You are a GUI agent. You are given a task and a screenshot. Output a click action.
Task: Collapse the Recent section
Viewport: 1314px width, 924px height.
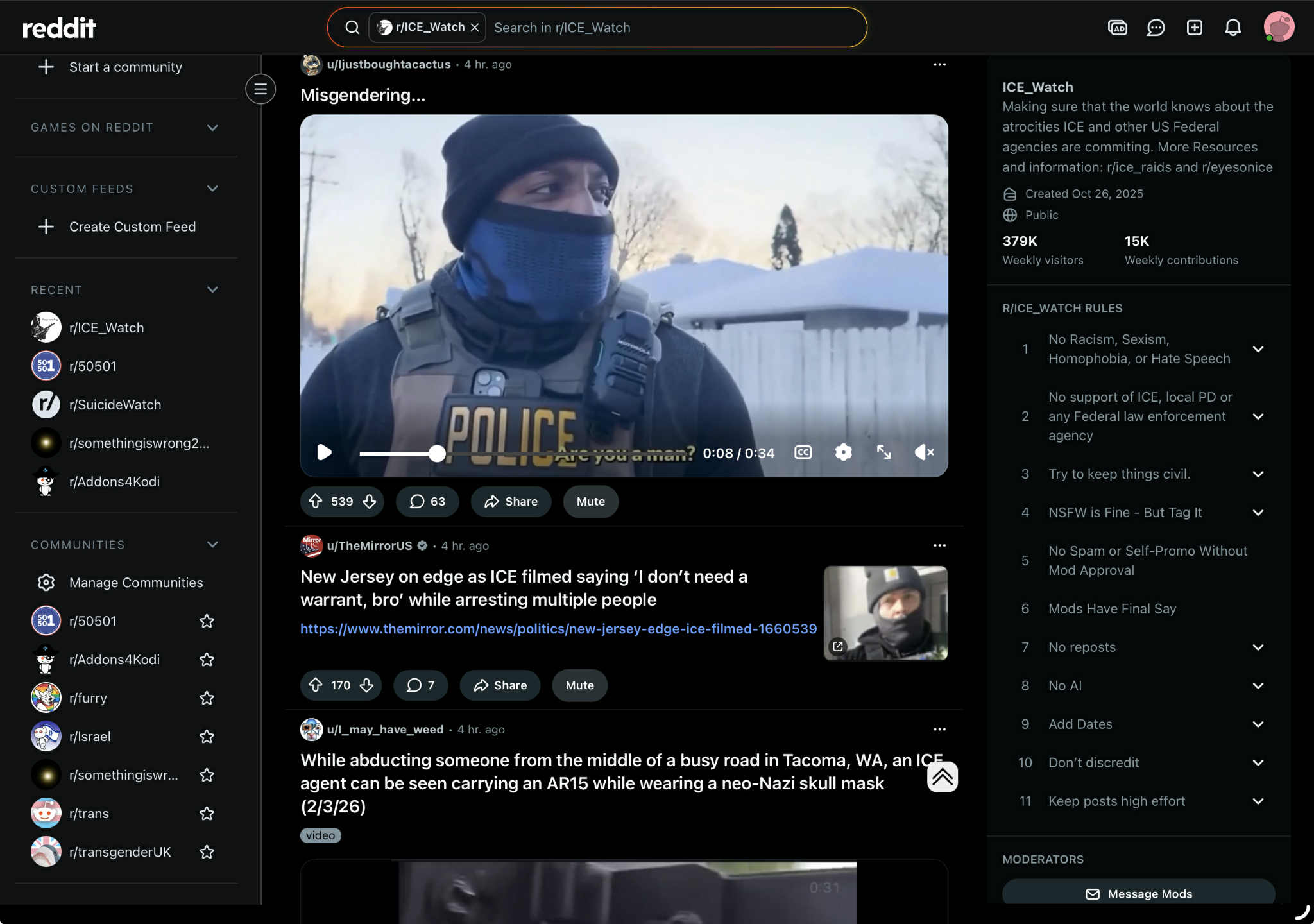212,289
